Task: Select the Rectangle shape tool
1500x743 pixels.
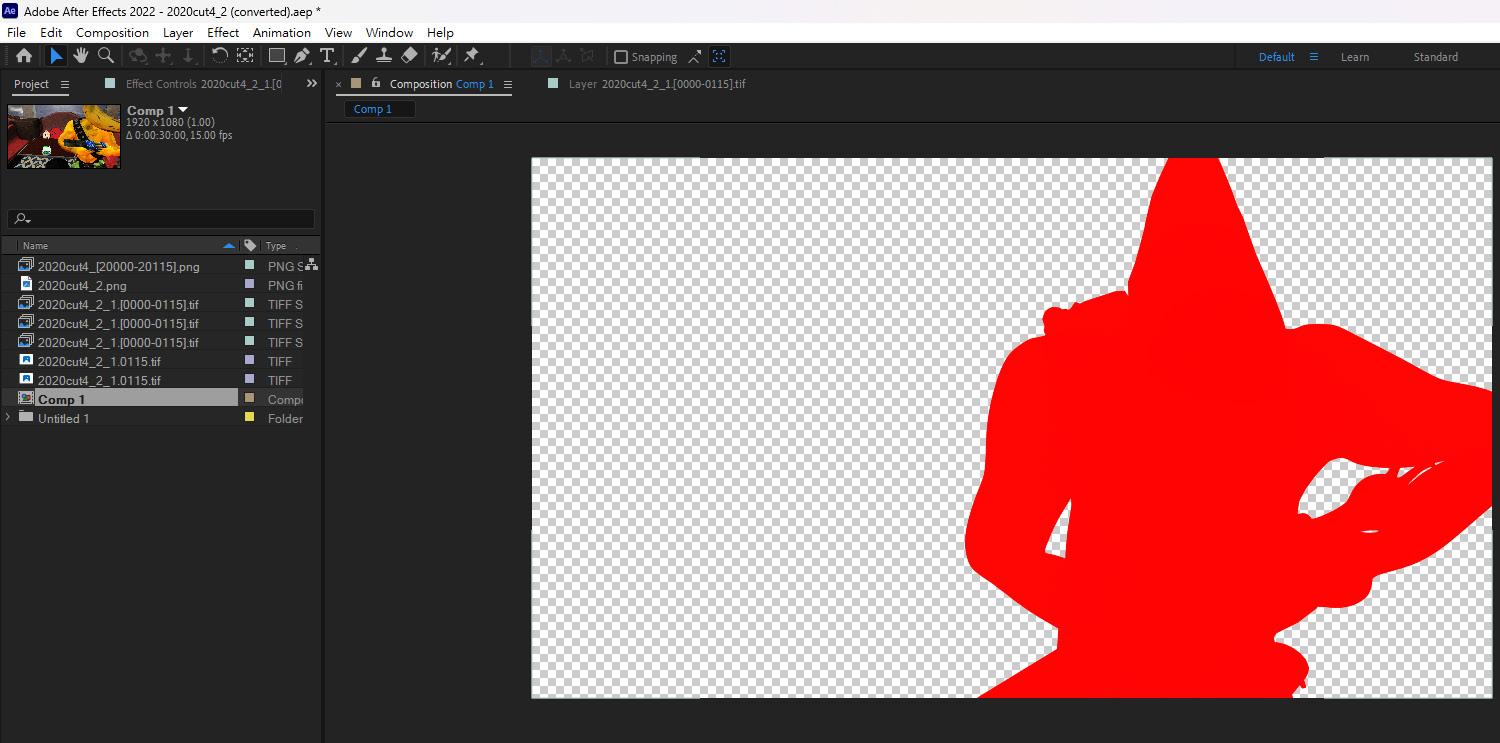Action: coord(278,56)
